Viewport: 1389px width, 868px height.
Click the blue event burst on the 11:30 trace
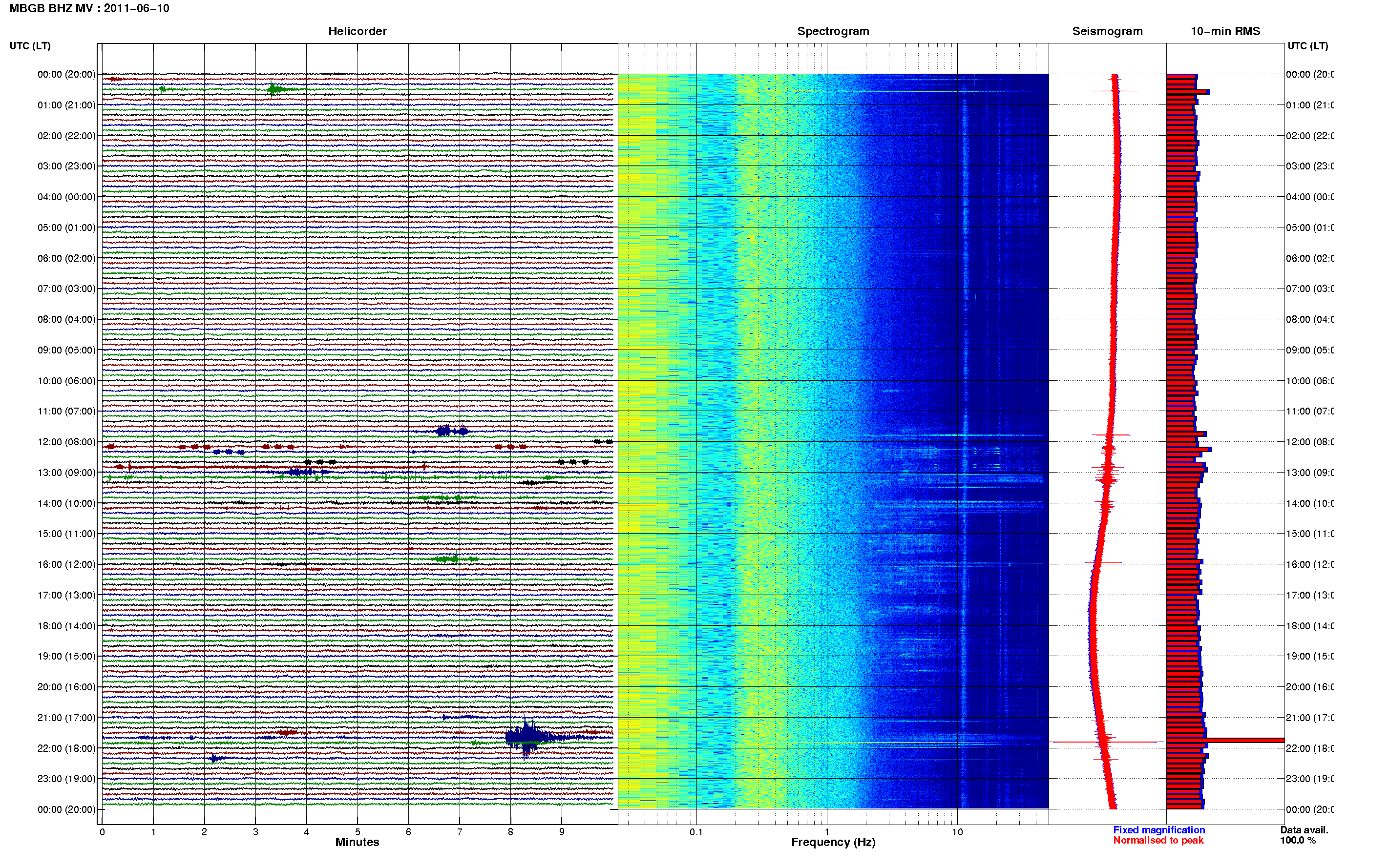click(452, 431)
